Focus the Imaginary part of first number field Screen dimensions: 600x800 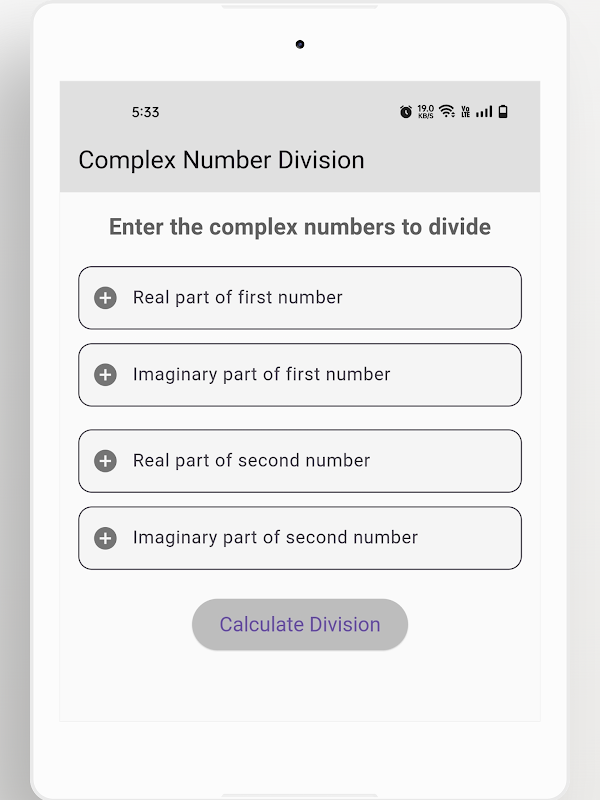click(x=320, y=375)
